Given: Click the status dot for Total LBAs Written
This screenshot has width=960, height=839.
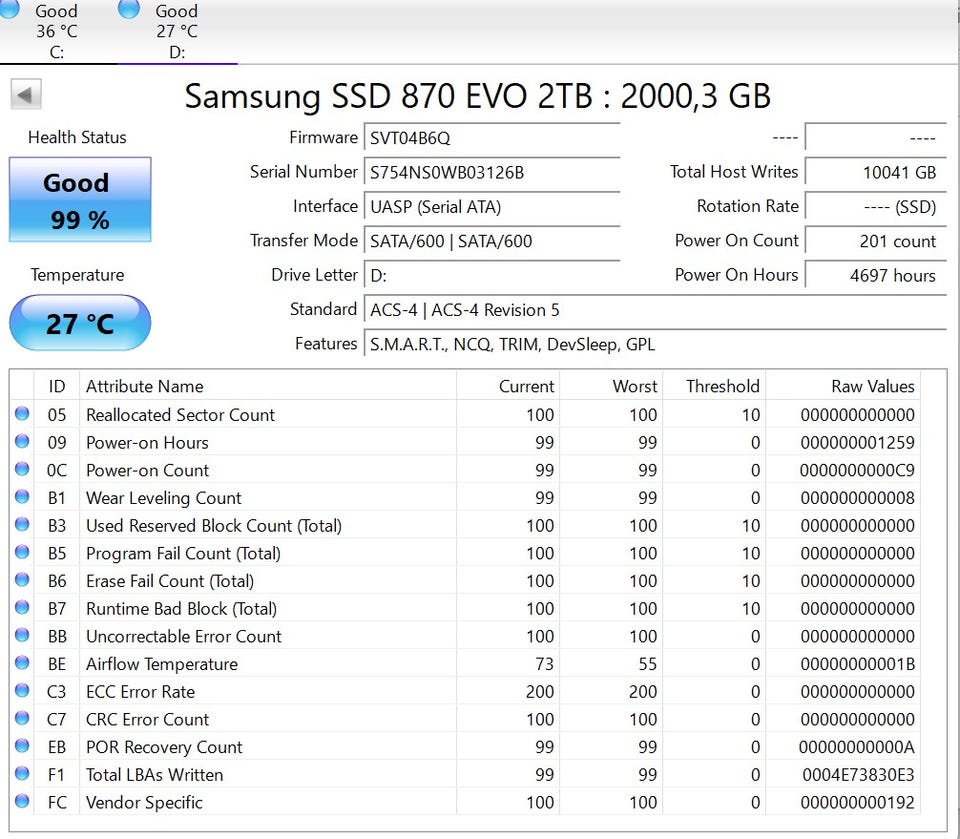Looking at the screenshot, I should [x=22, y=773].
